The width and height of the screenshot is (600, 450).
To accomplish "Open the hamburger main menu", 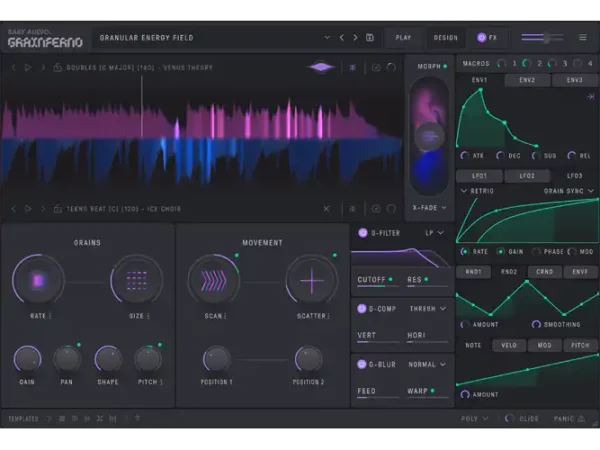I will [x=582, y=38].
